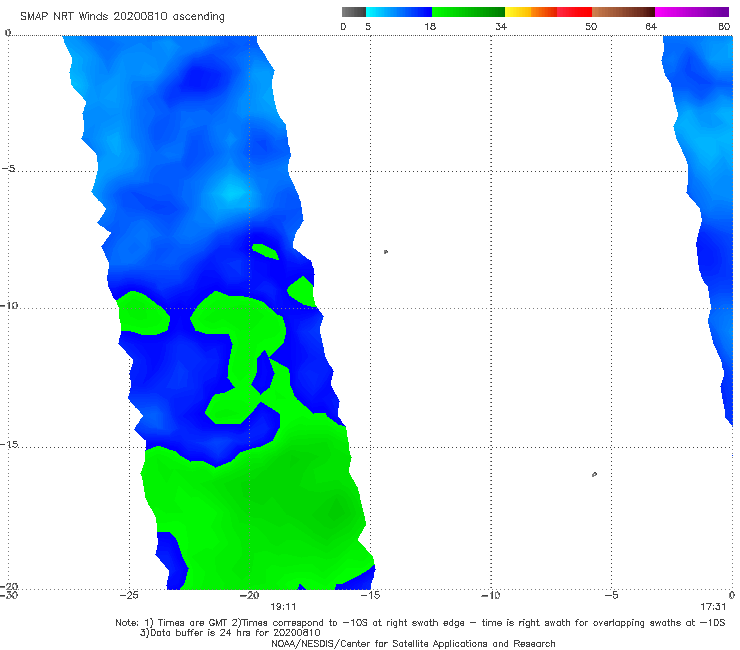The image size is (740, 650).
Task: Click the light cyan low-wind spot in the swath
Action: (232, 193)
